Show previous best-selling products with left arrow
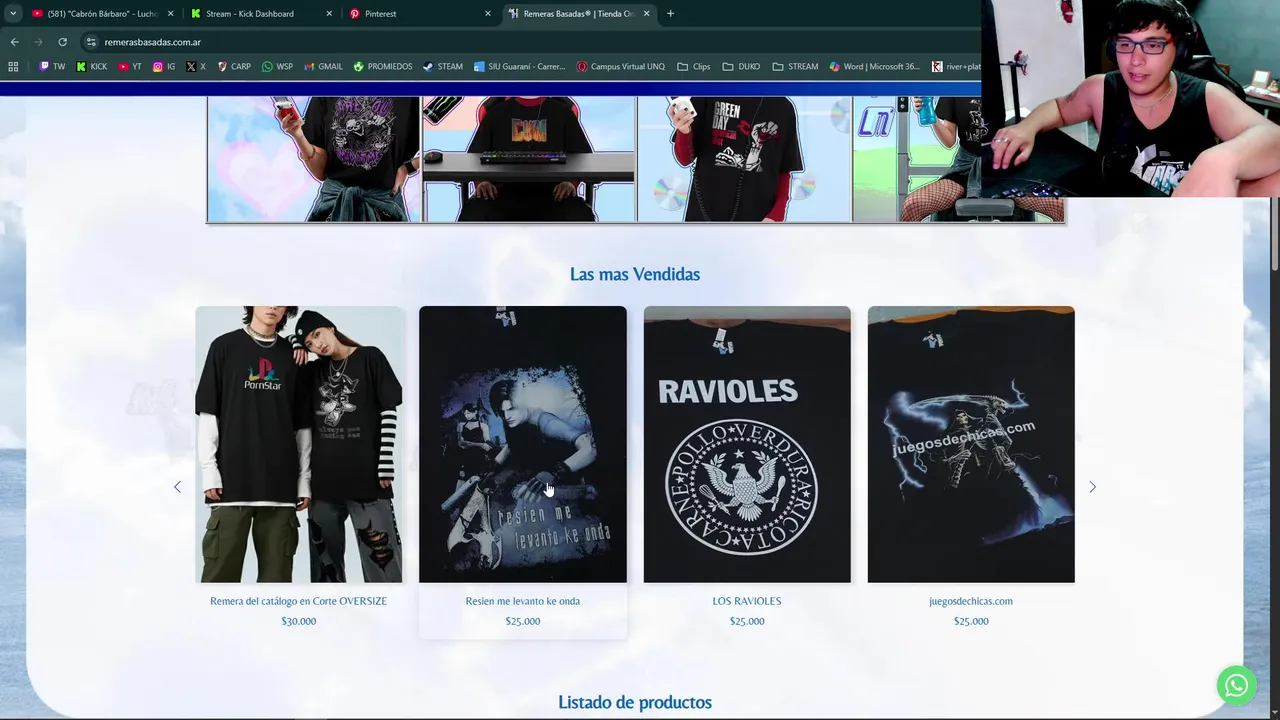The height and width of the screenshot is (720, 1280). click(x=177, y=487)
